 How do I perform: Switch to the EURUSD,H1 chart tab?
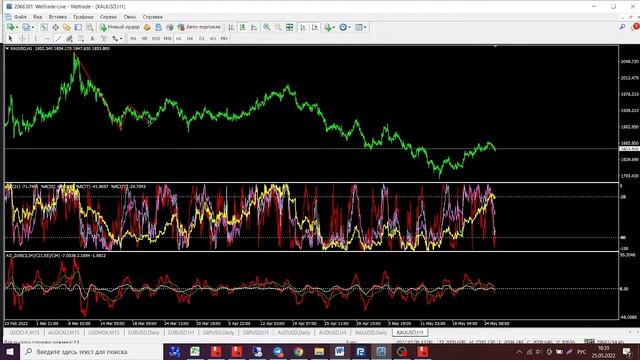point(181,333)
